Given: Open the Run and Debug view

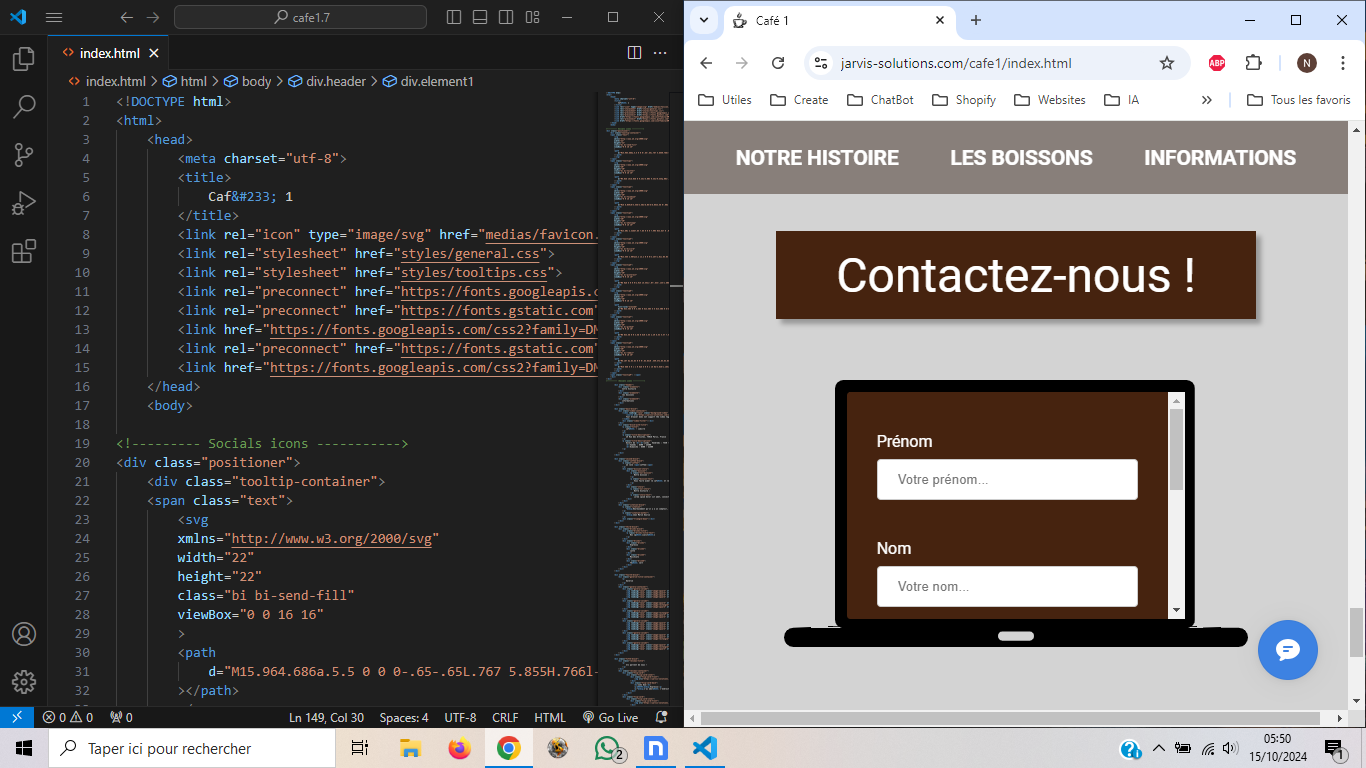Looking at the screenshot, I should tap(24, 203).
